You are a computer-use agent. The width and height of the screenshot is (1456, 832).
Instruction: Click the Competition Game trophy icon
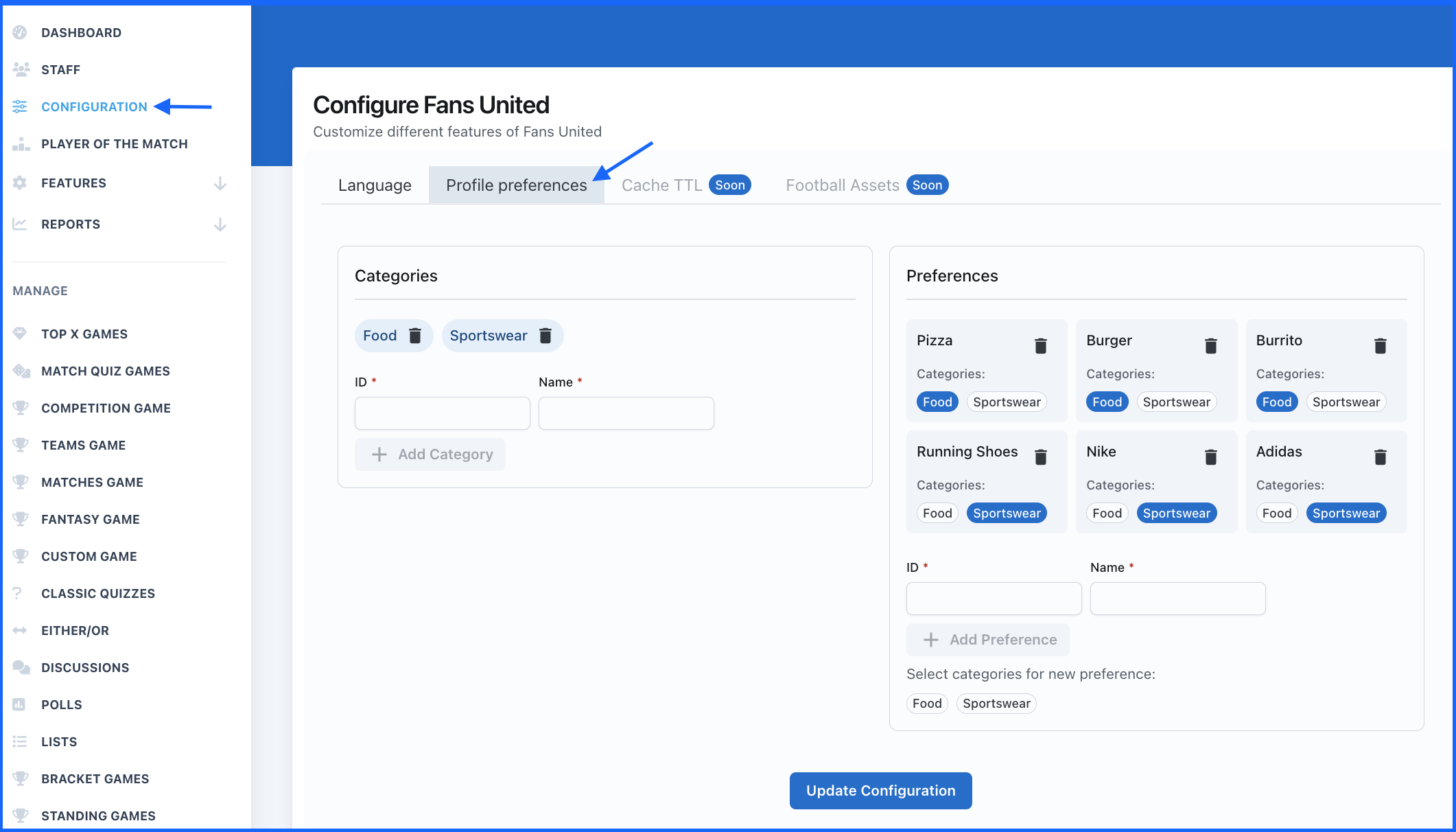click(x=21, y=408)
